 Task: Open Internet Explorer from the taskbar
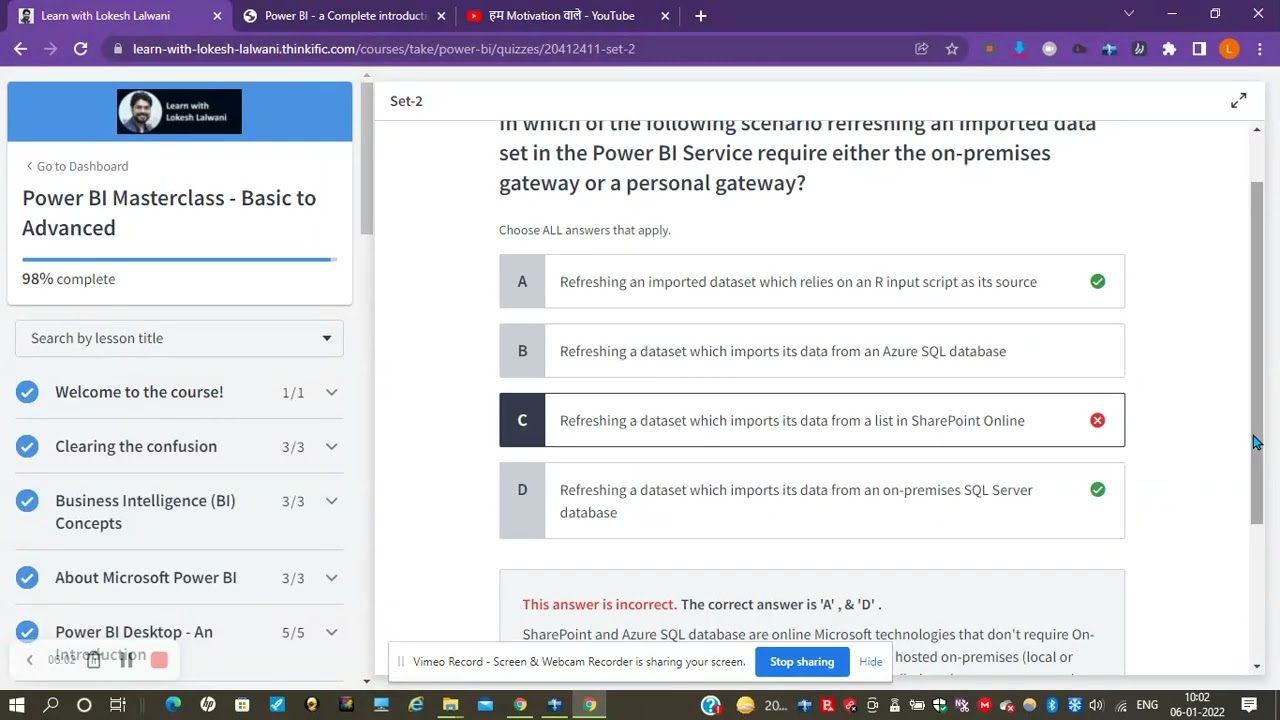tap(415, 705)
